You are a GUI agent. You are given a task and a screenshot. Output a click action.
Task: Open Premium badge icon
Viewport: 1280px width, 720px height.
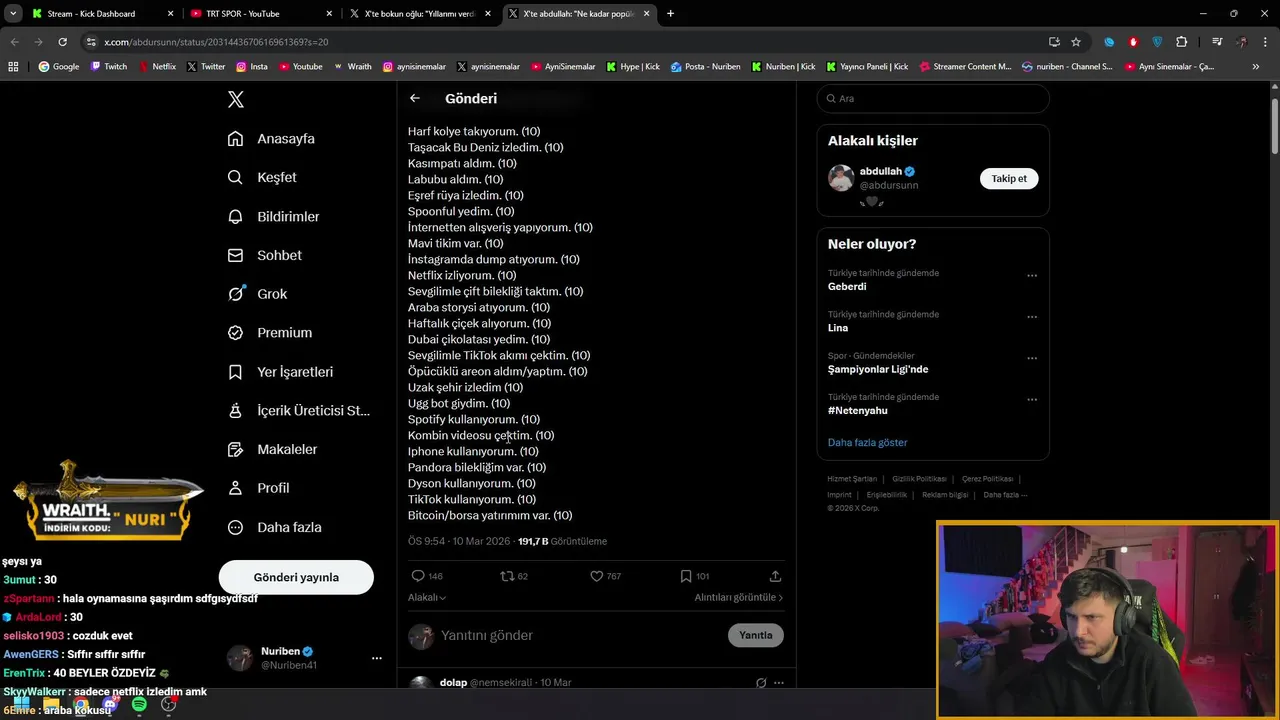point(235,333)
